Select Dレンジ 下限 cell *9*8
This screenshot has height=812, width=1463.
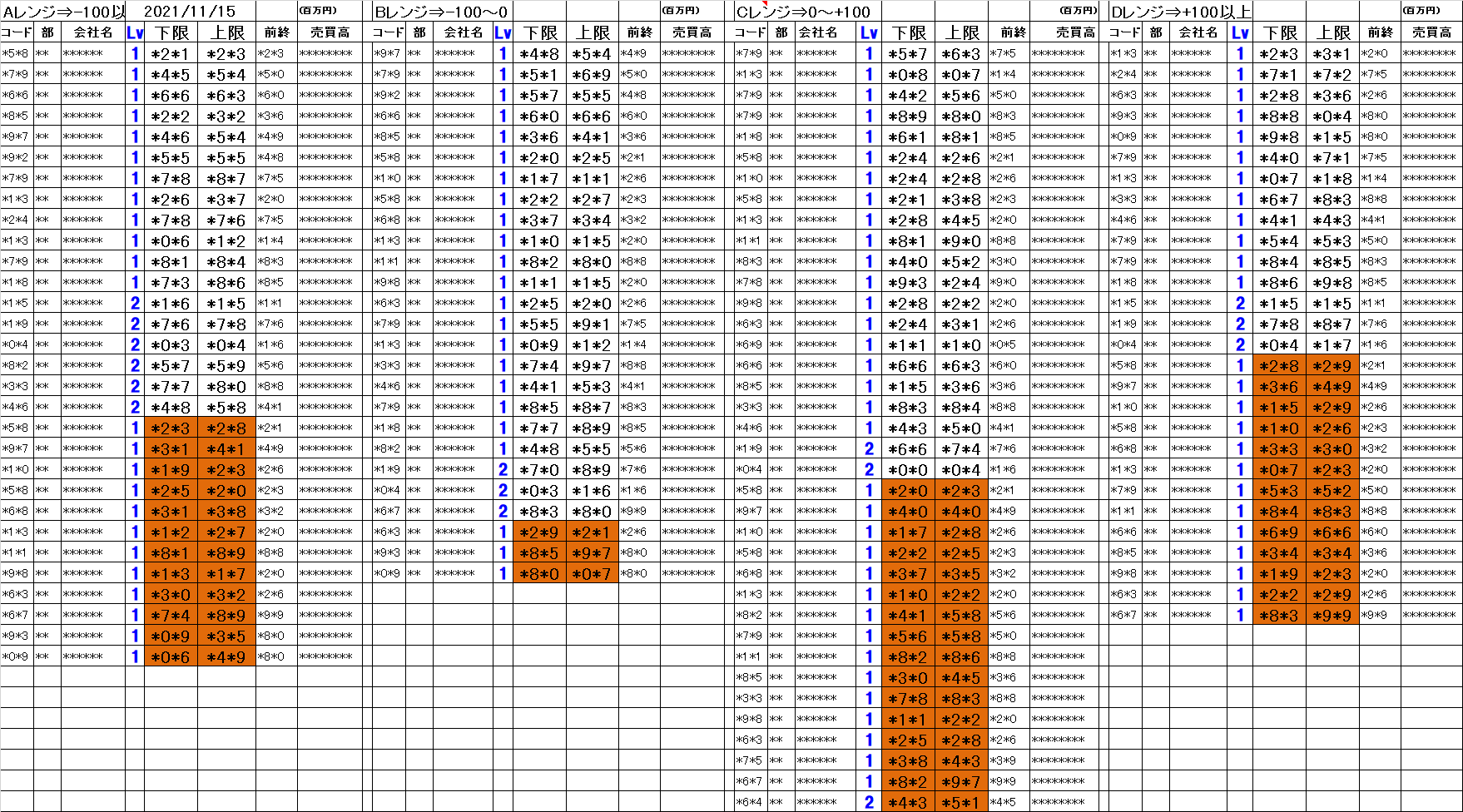click(x=1280, y=136)
